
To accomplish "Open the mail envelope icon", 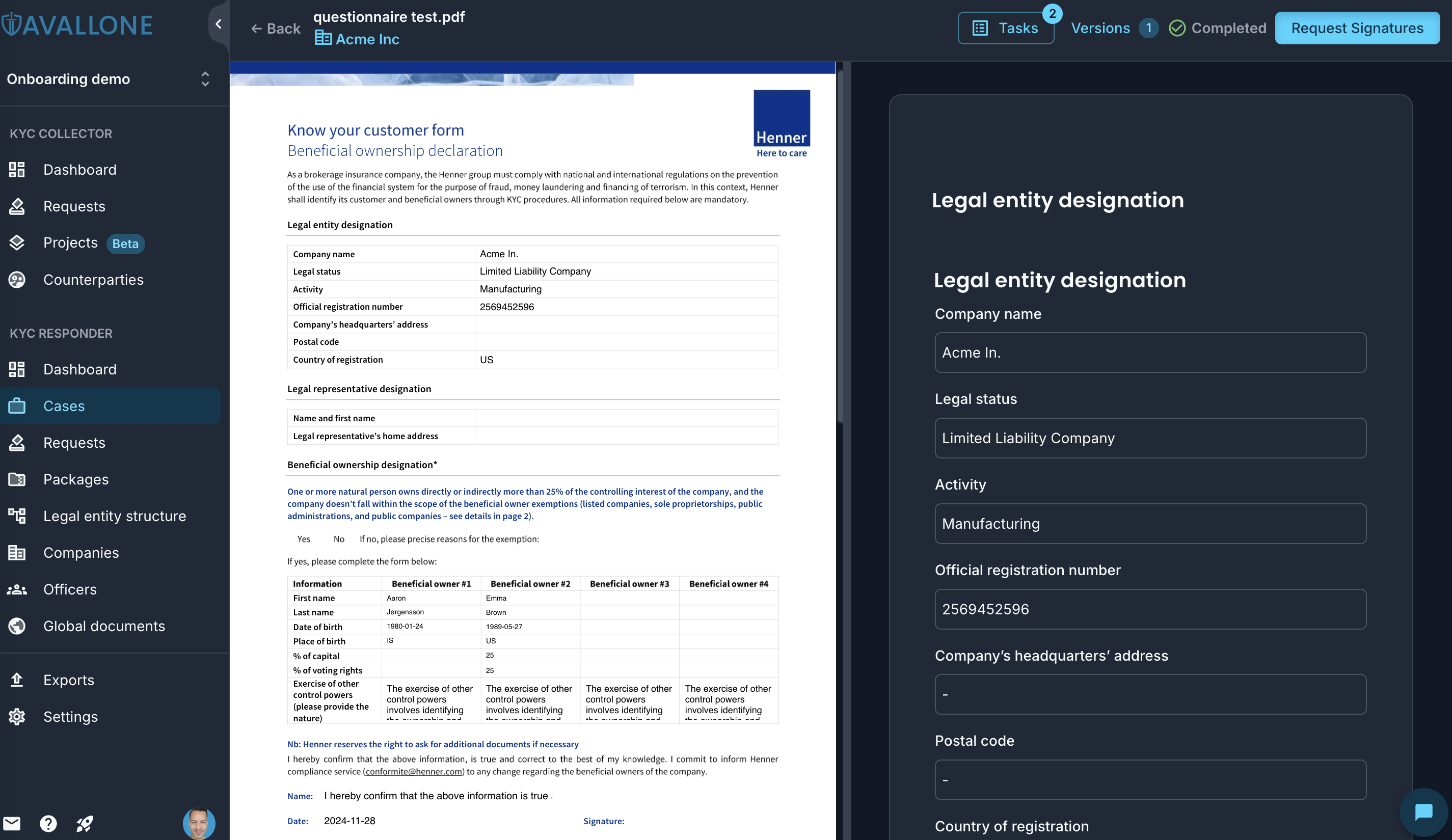I will (x=12, y=823).
